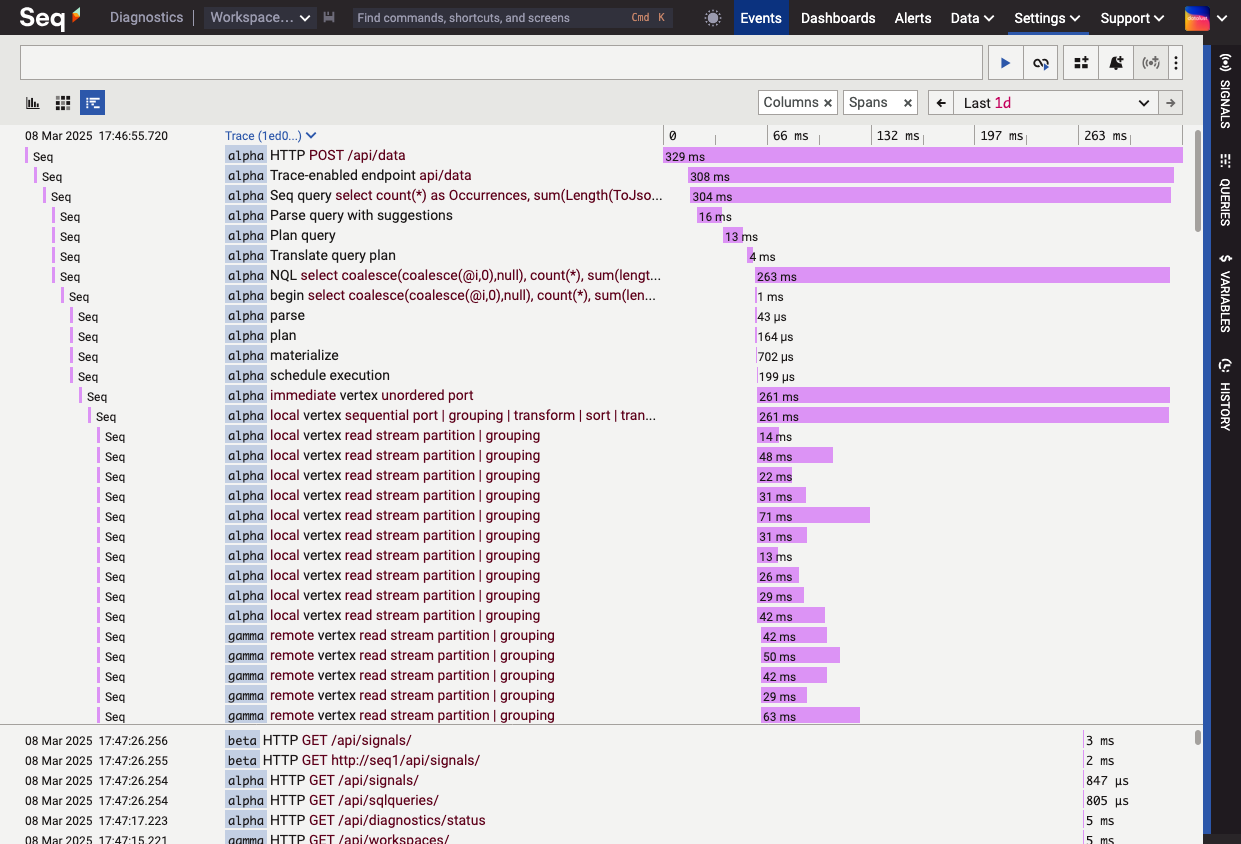Expand the user account dropdown arrow

[1220, 18]
